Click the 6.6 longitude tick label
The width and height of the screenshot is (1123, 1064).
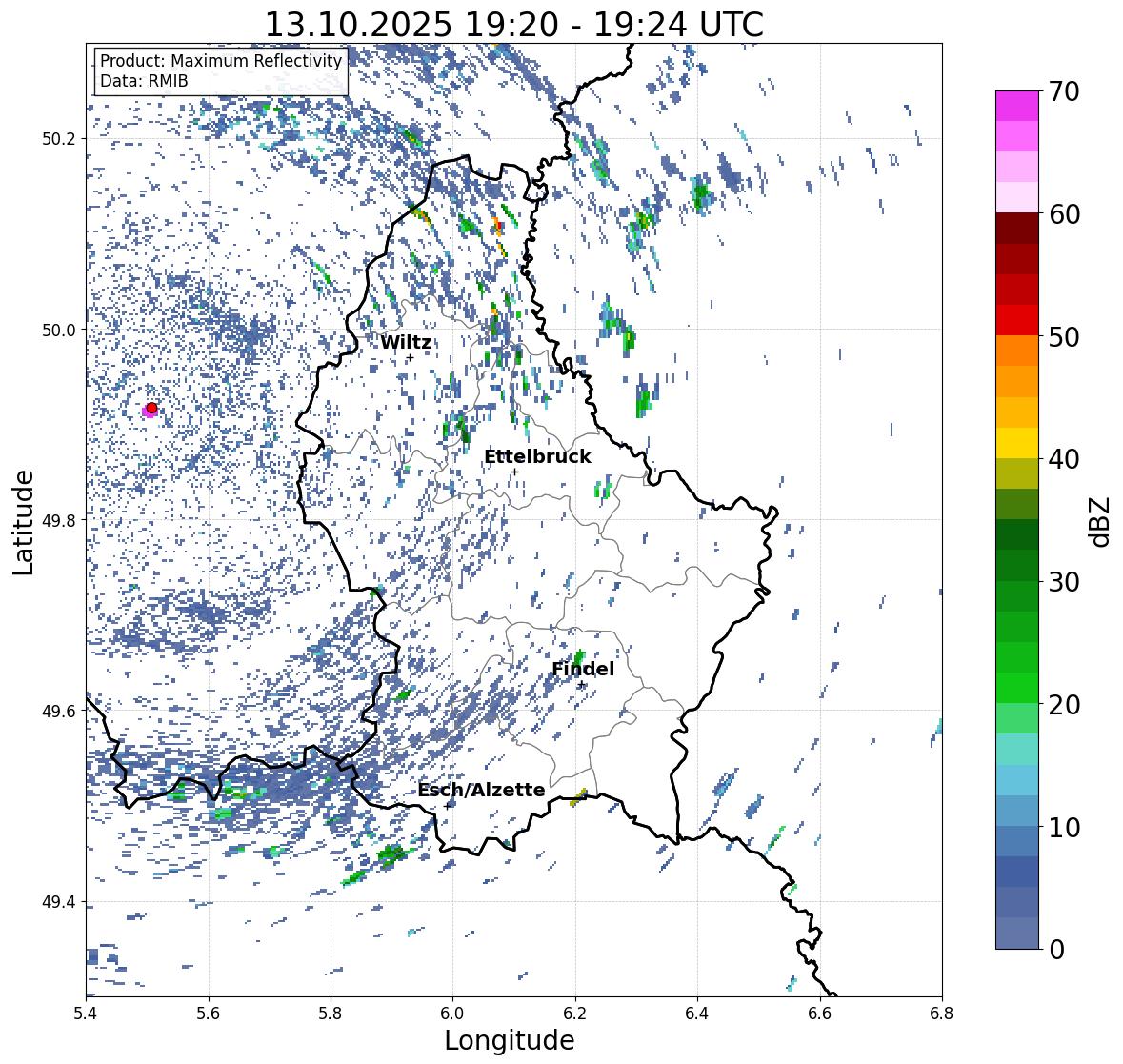click(x=819, y=1014)
